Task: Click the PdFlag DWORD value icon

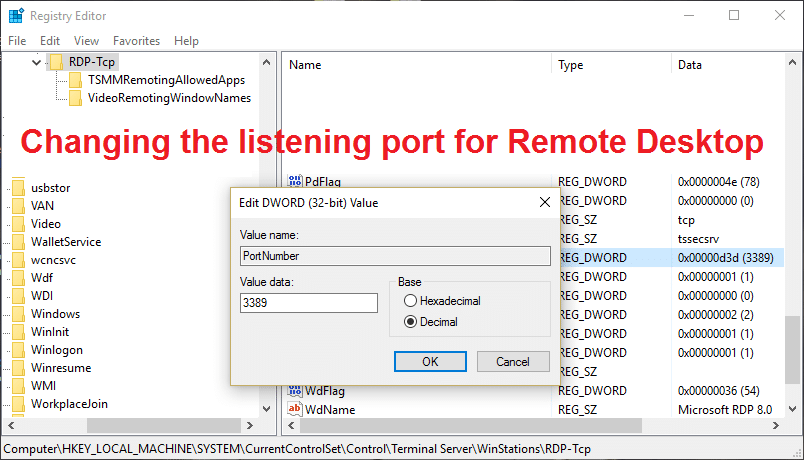Action: tap(295, 181)
